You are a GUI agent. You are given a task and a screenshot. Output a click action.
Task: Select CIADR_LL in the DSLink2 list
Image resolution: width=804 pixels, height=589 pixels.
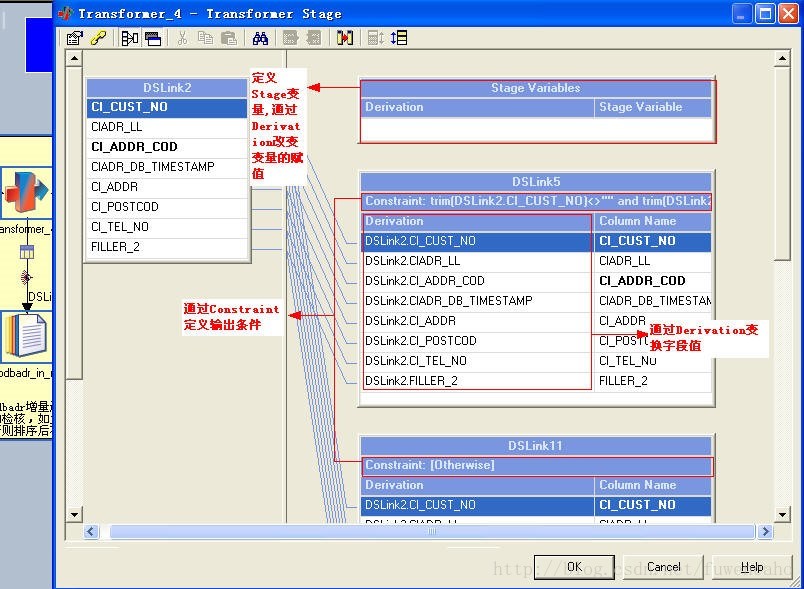tap(167, 127)
